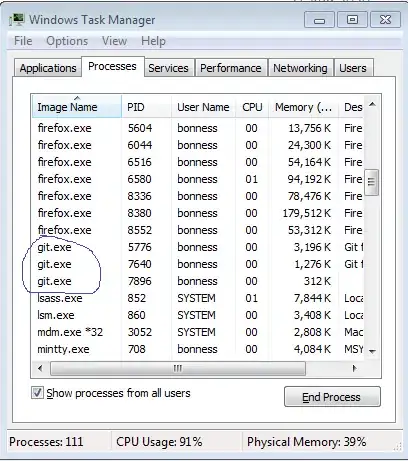Screen dimensions: 408x461
Task: Sort by Image Name column header
Action: 77,107
